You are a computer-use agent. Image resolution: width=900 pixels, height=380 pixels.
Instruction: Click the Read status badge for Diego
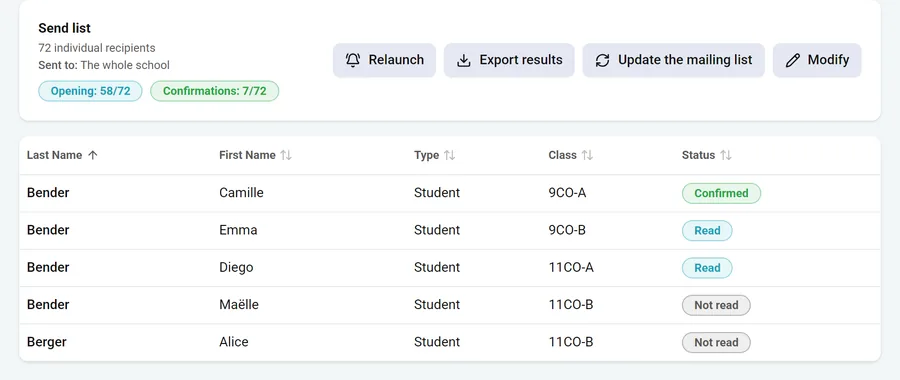(707, 268)
